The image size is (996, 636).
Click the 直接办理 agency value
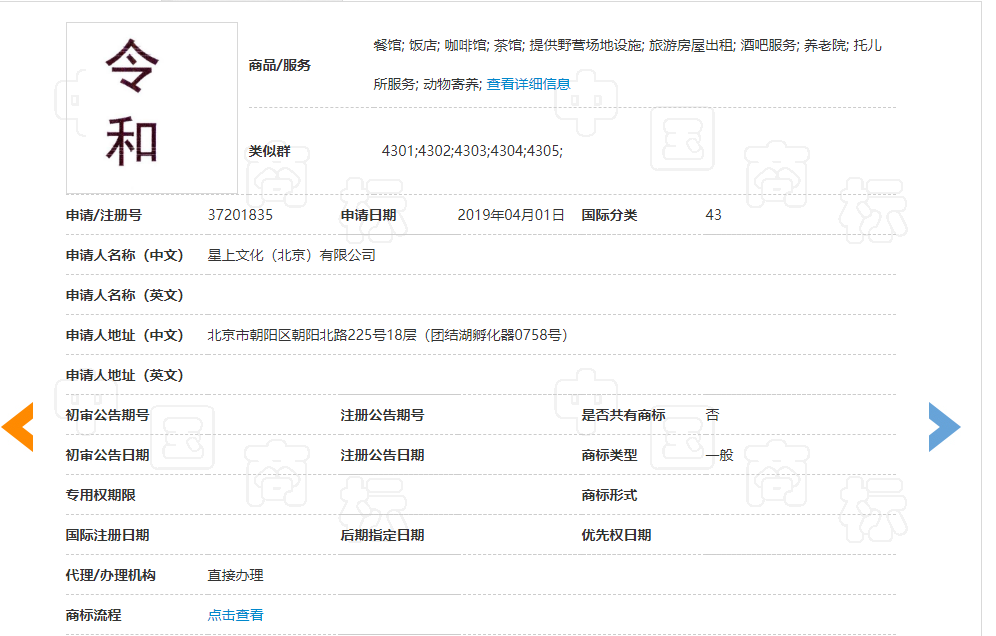click(236, 575)
